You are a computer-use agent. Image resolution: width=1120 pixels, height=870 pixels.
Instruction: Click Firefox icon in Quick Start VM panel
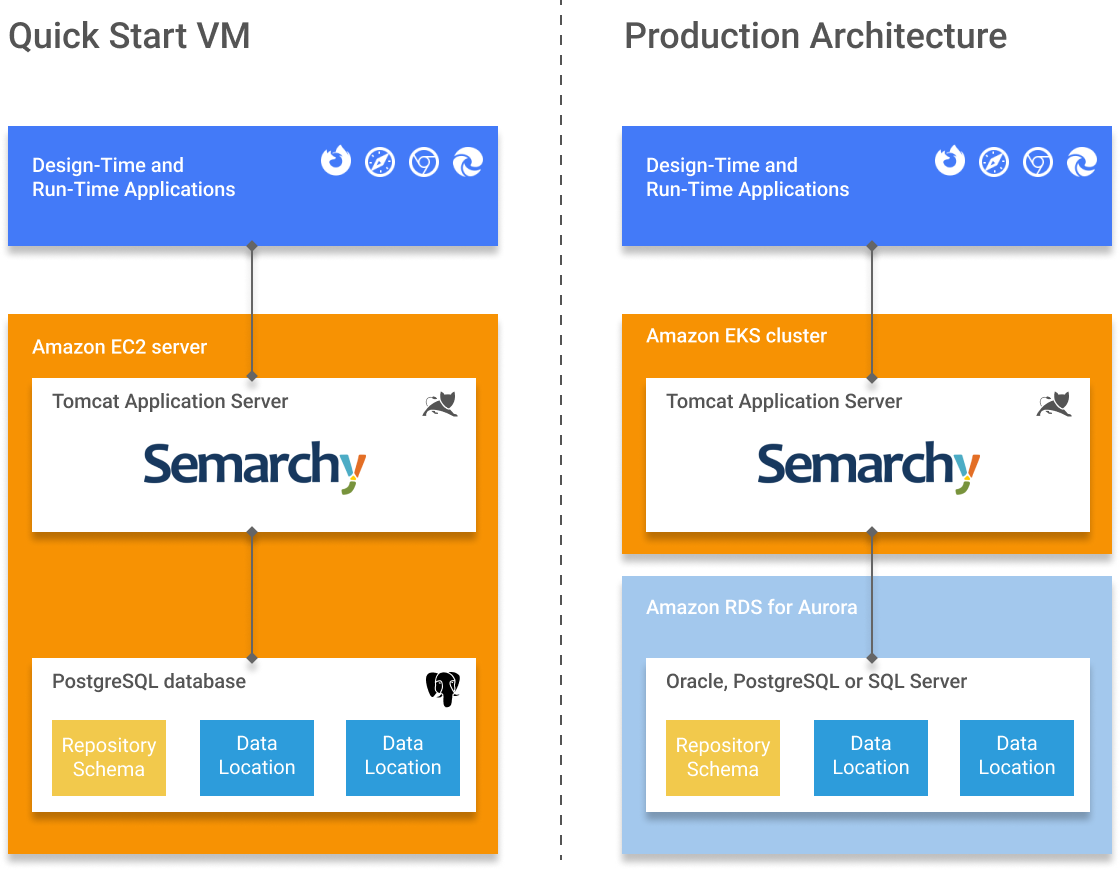[336, 161]
